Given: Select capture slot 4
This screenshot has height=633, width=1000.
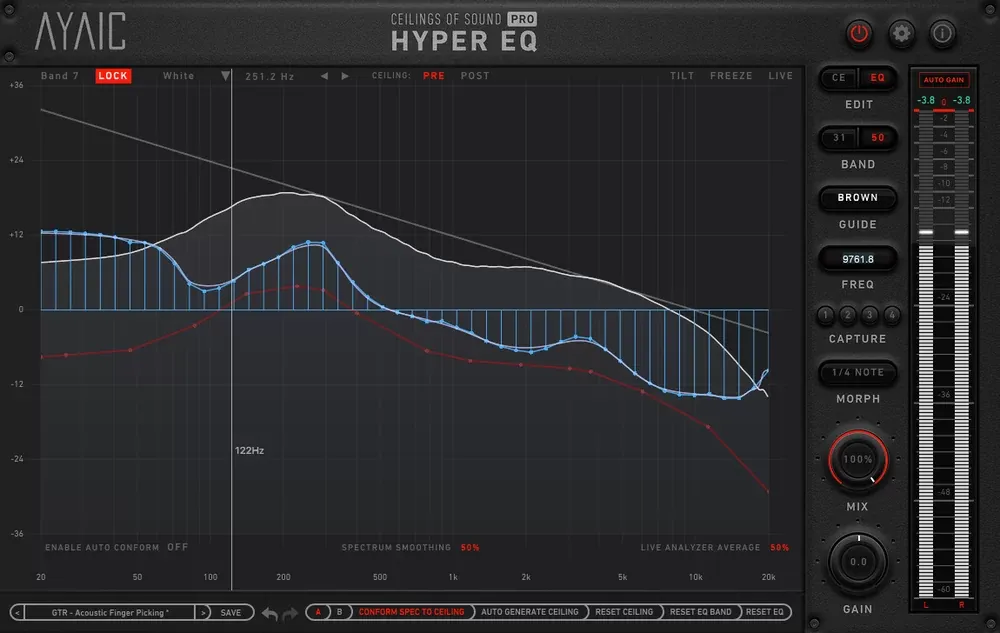Looking at the screenshot, I should tap(892, 315).
